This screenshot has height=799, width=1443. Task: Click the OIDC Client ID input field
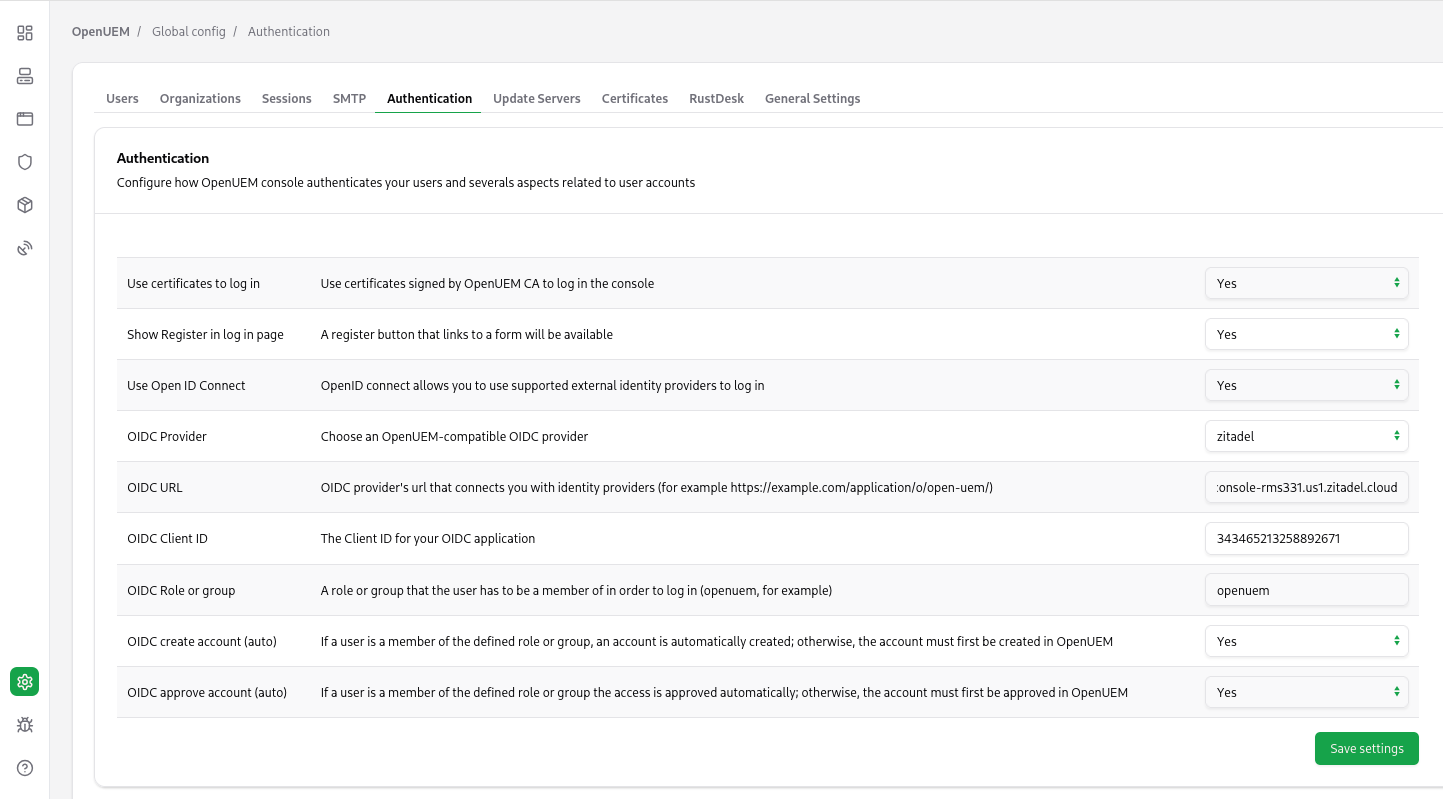[1306, 538]
